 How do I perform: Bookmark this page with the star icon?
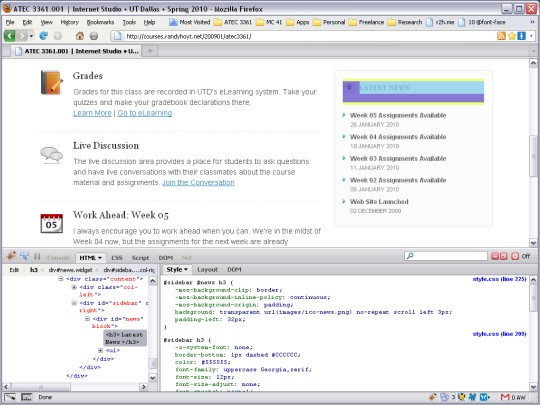coord(512,36)
